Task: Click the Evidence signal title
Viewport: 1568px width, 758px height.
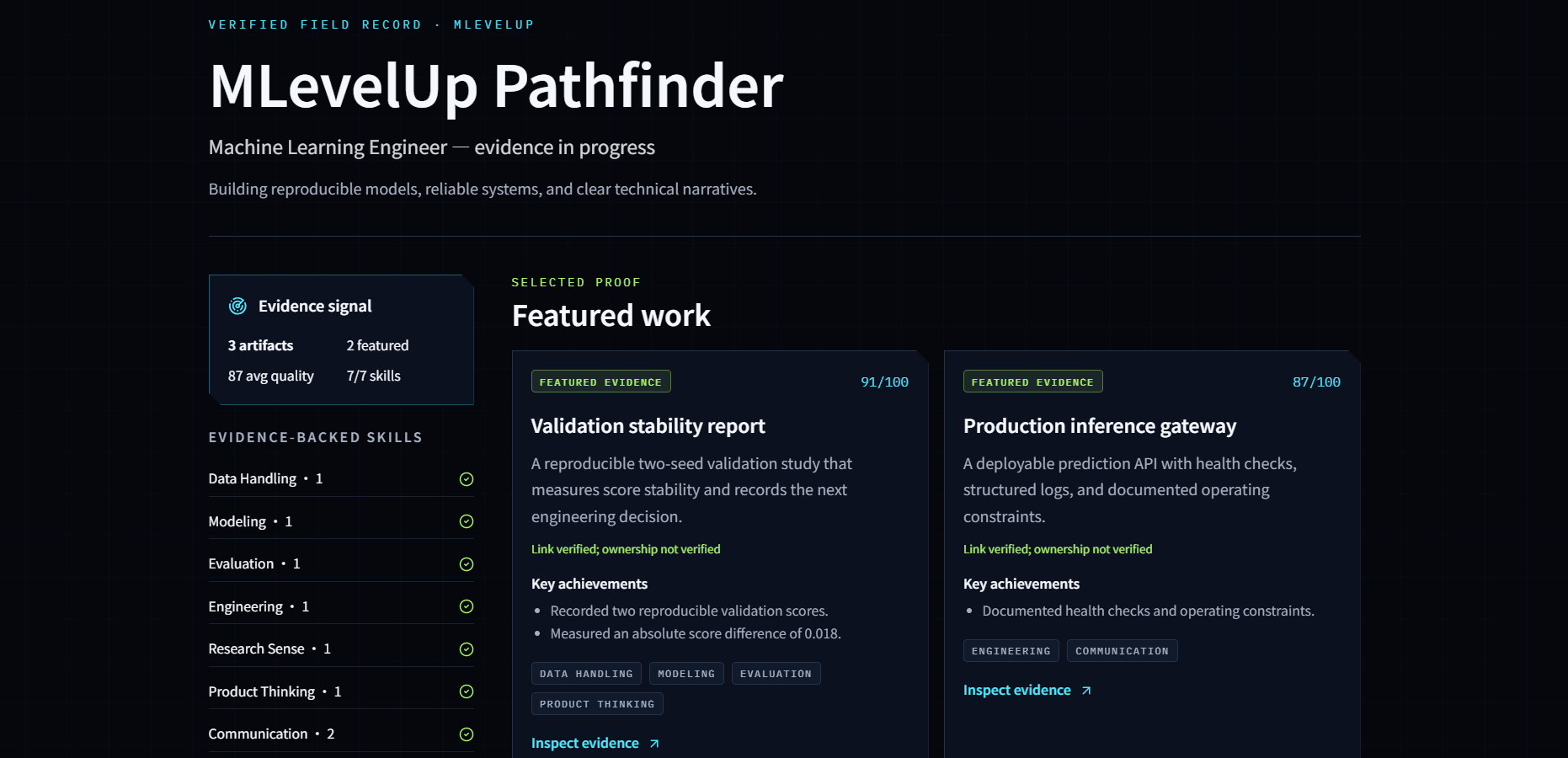Action: point(315,307)
